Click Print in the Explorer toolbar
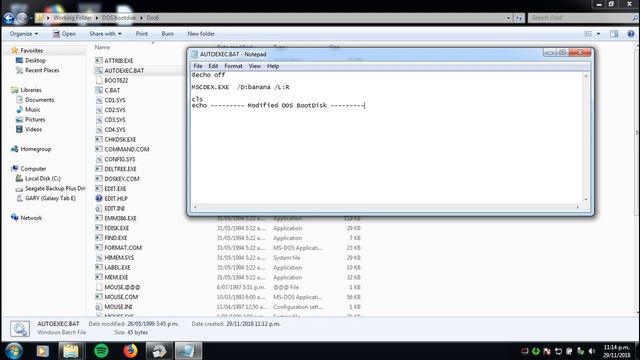This screenshot has height=360, width=640. coord(142,34)
